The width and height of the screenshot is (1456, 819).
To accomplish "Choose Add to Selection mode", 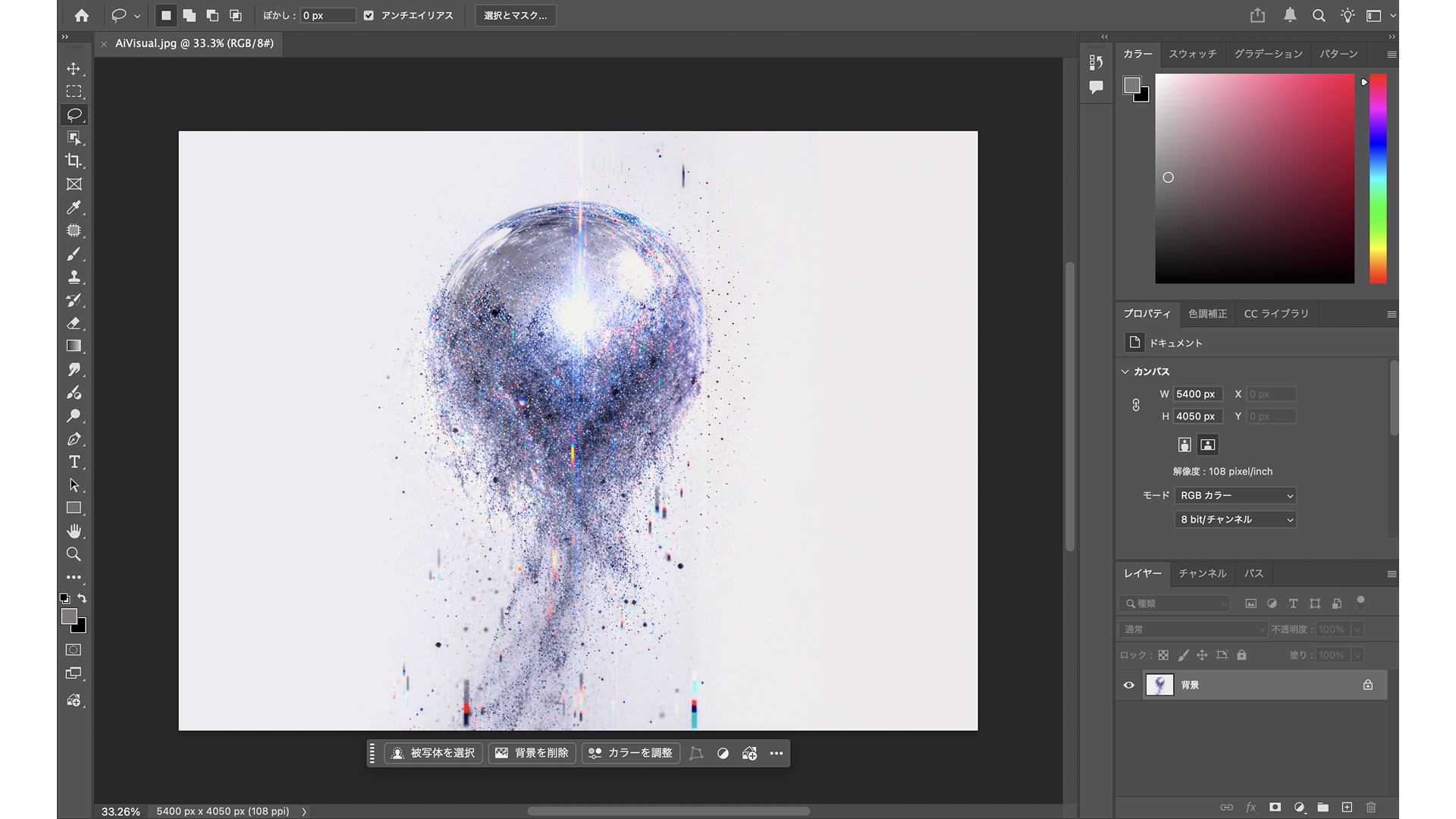I will pos(189,15).
